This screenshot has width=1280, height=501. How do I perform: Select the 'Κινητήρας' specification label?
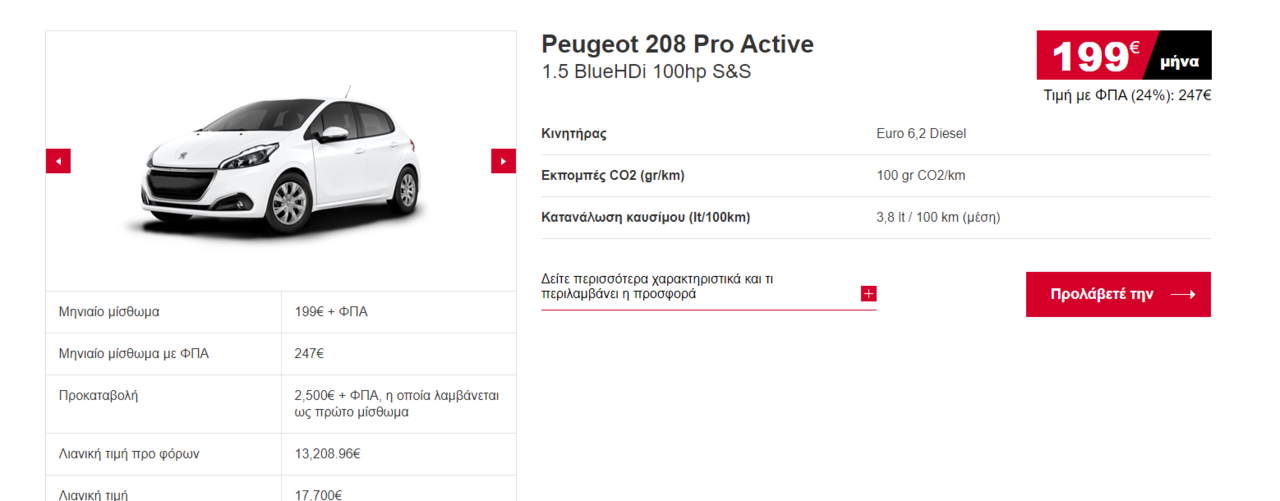(574, 134)
